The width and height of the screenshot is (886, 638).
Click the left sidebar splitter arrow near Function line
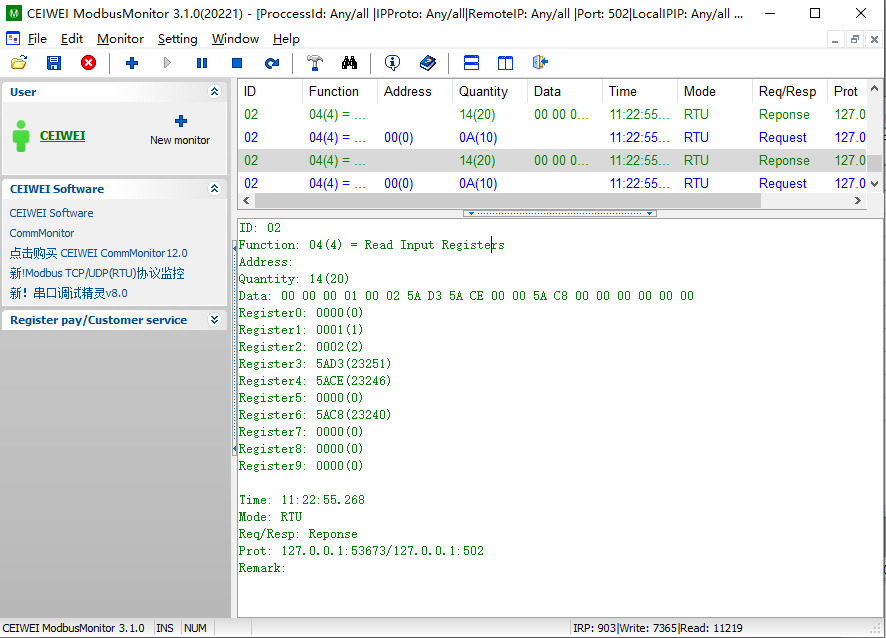234,248
